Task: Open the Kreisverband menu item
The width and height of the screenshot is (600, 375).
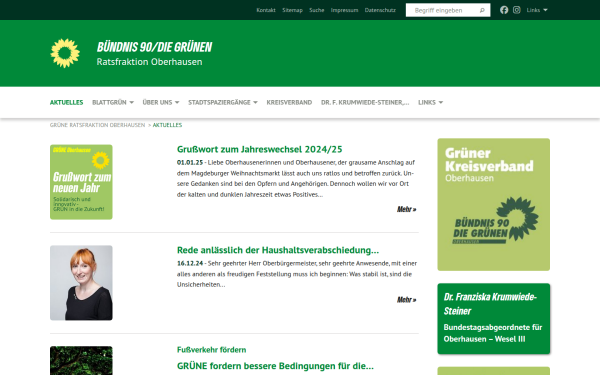Action: (289, 102)
